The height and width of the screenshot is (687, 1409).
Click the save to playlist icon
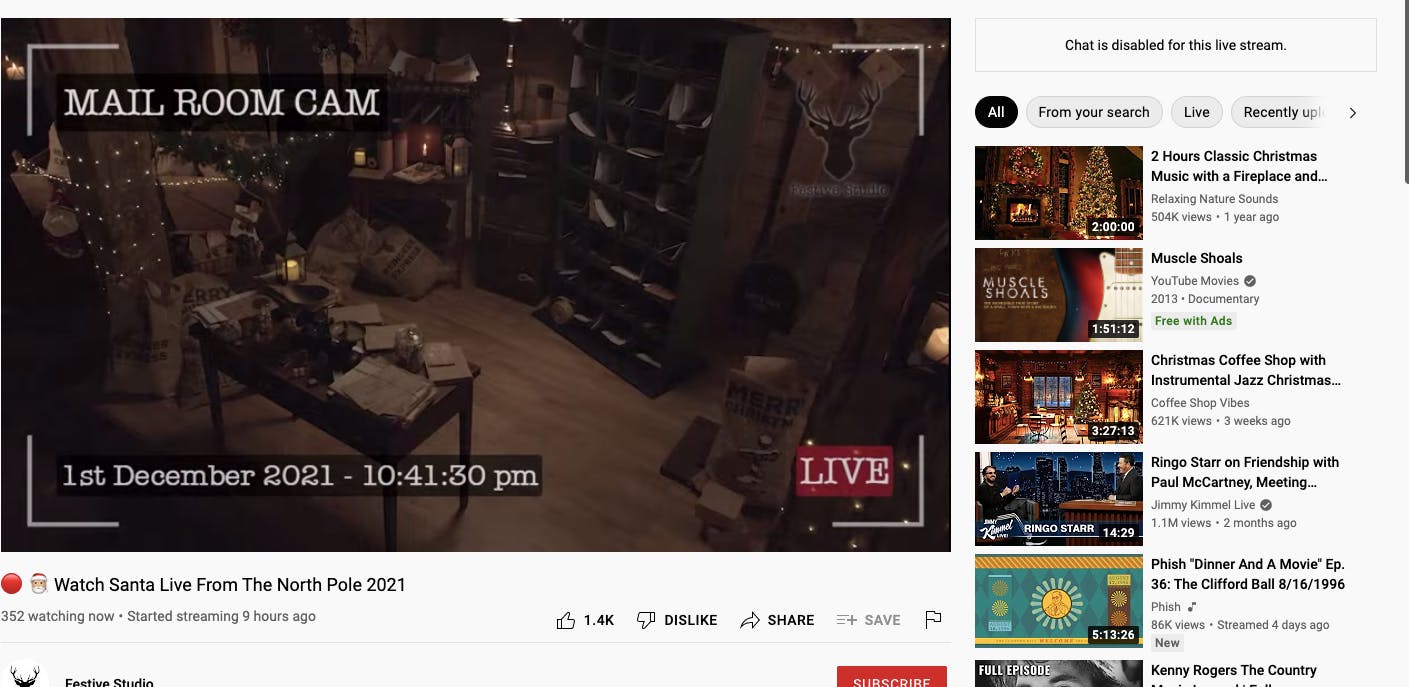coord(846,620)
